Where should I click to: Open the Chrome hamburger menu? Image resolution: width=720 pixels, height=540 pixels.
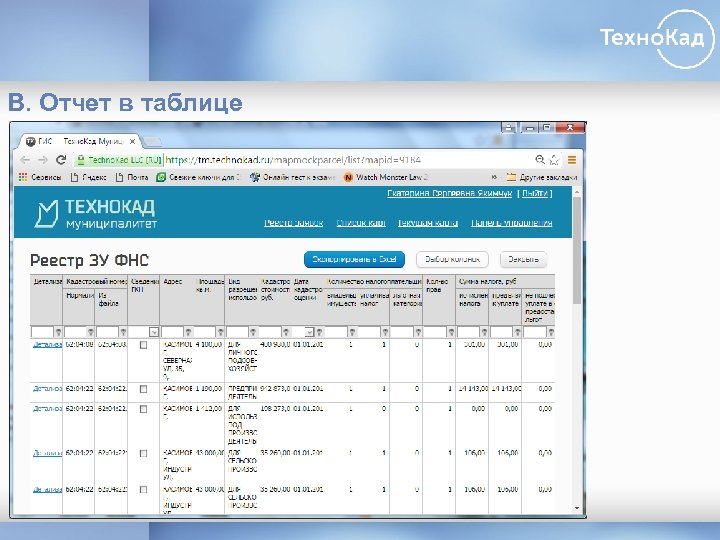[572, 160]
